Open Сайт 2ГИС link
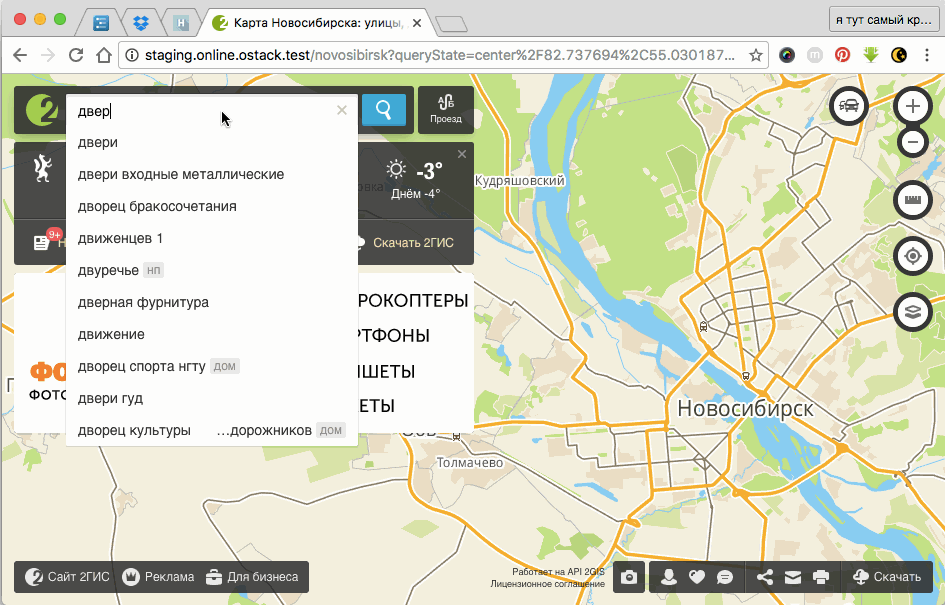The image size is (945, 605). [x=68, y=577]
